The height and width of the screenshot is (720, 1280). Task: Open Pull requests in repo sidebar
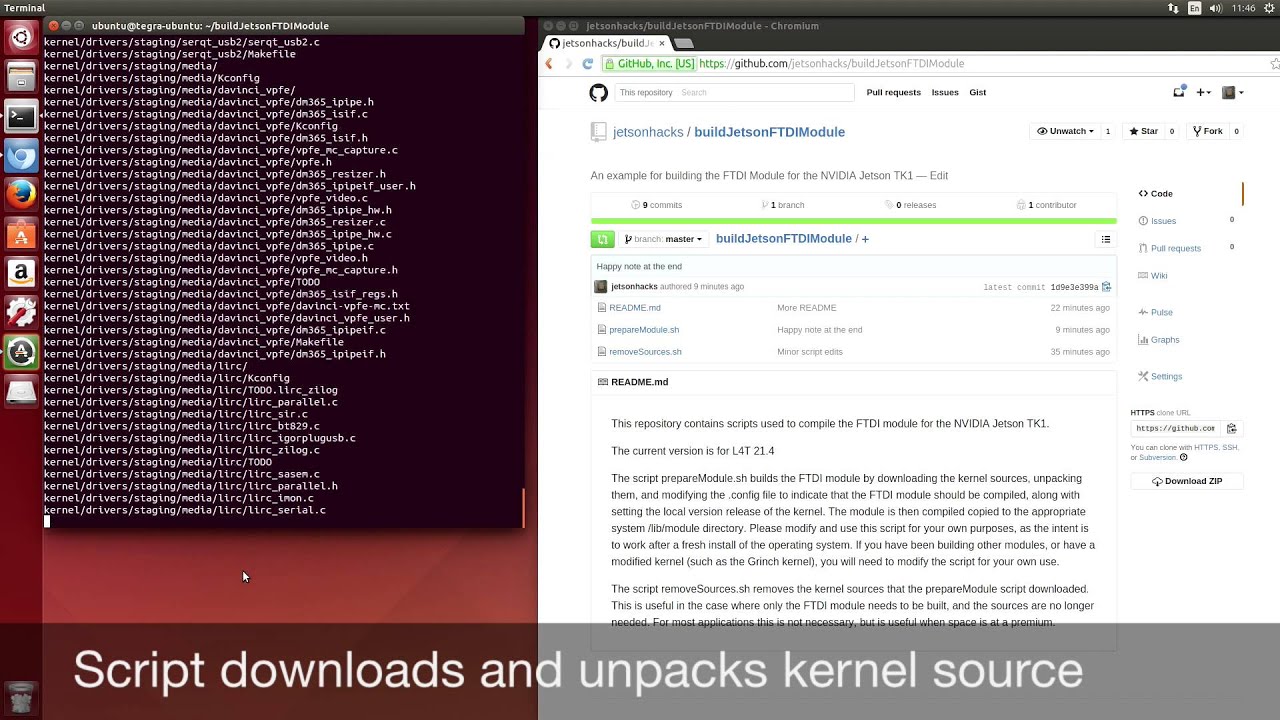pyautogui.click(x=1169, y=248)
